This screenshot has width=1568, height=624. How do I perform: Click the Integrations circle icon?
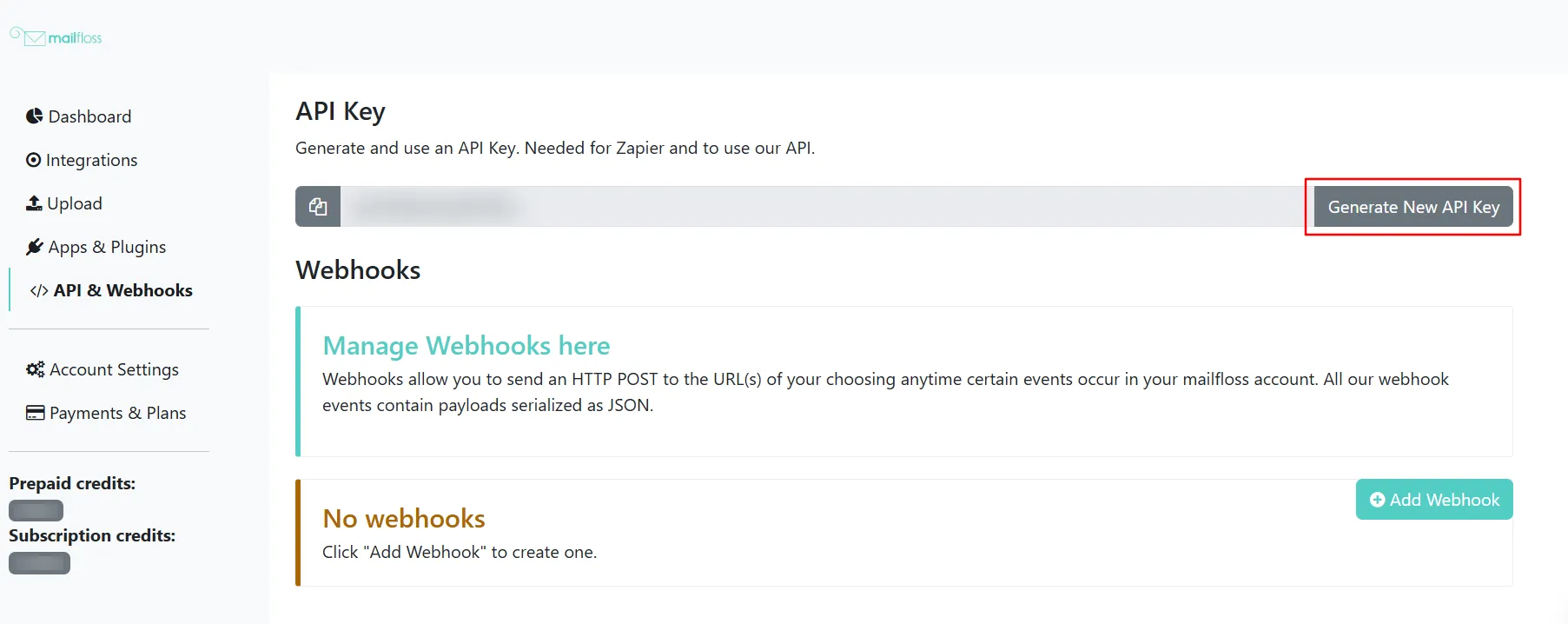click(34, 160)
